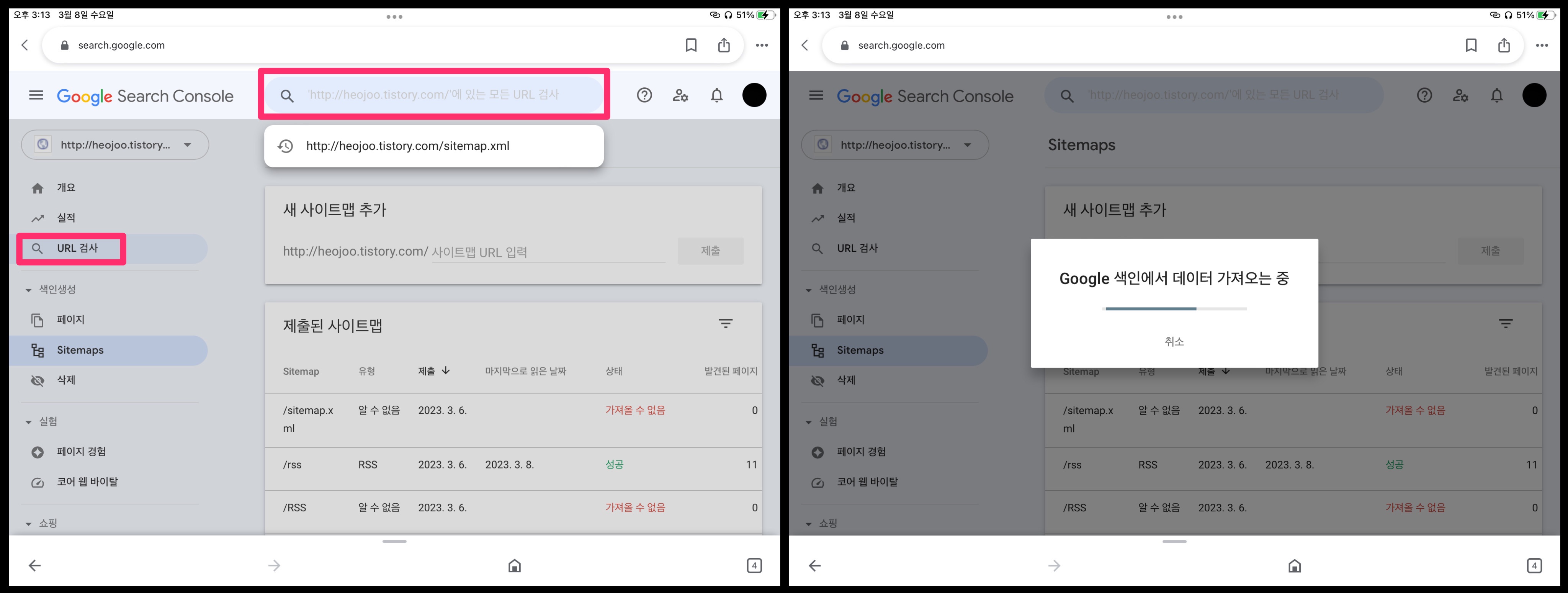This screenshot has width=1568, height=593.
Task: Tap home icon in right bottom bar
Action: tap(1295, 565)
